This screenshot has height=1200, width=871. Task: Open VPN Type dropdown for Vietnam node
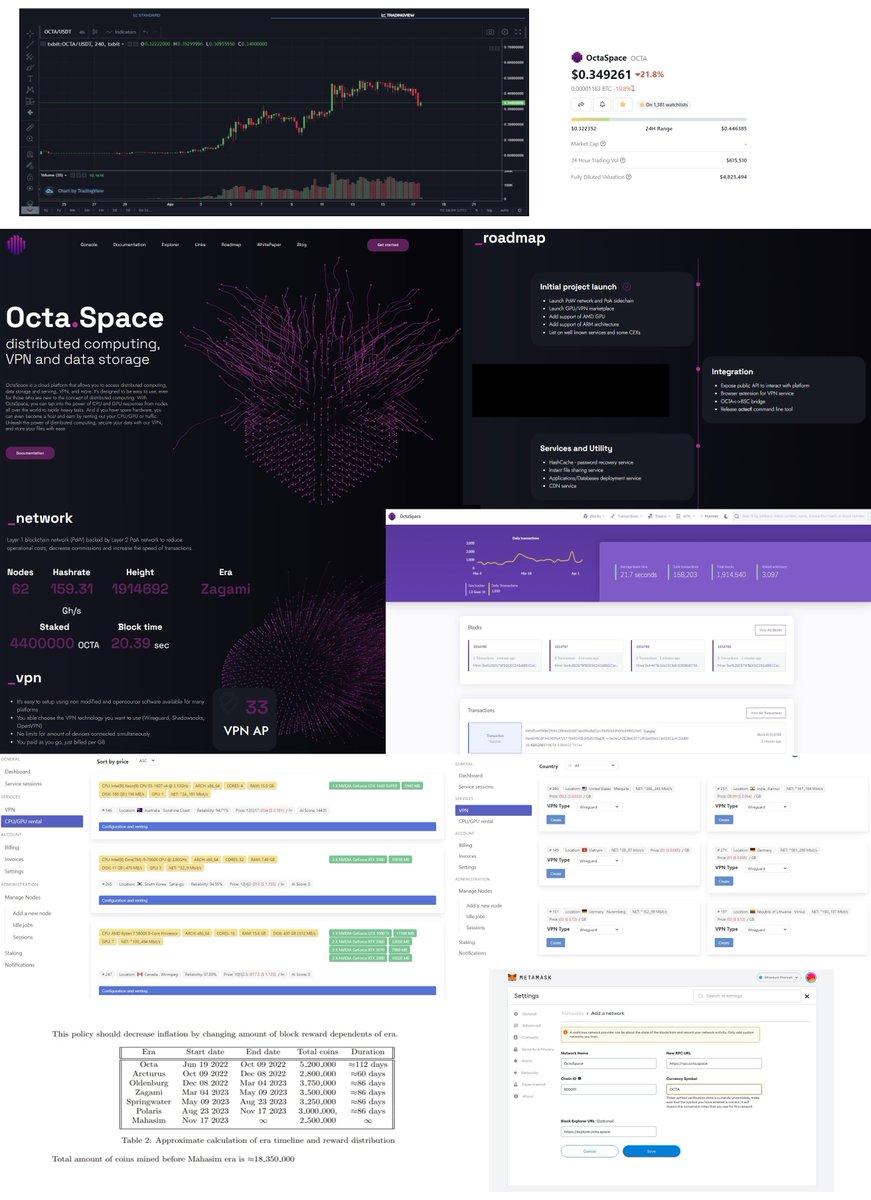(x=598, y=861)
